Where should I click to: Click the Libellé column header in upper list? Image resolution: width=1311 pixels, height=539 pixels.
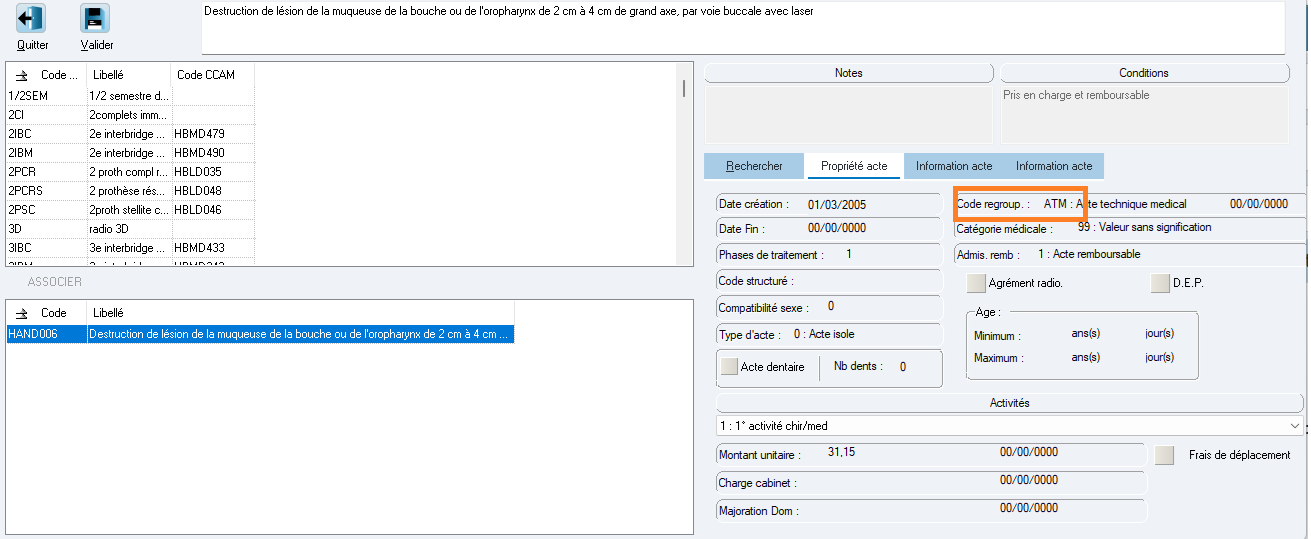pos(128,75)
